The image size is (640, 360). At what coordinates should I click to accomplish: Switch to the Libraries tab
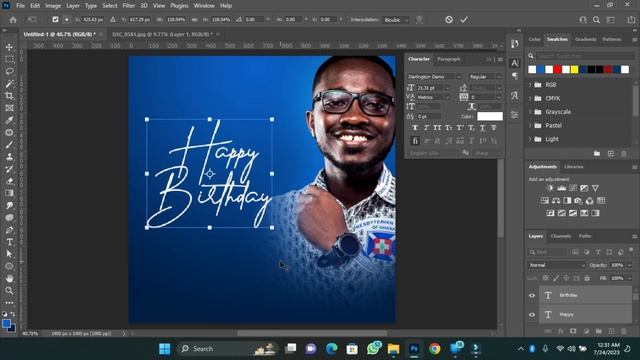[573, 167]
